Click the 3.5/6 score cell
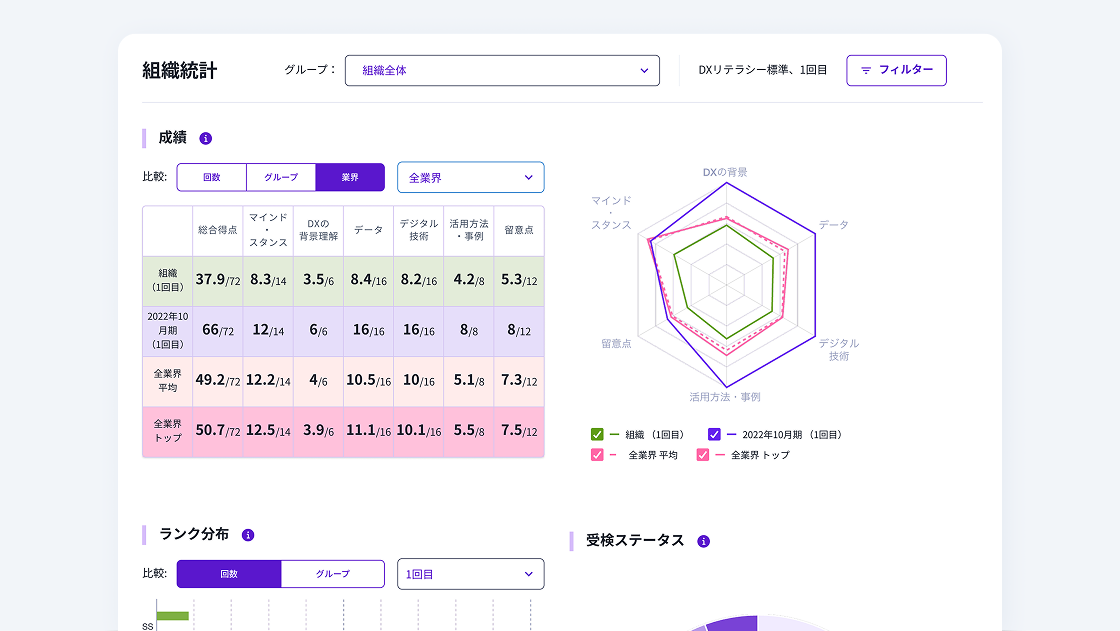The height and width of the screenshot is (631, 1120). pyautogui.click(x=319, y=280)
